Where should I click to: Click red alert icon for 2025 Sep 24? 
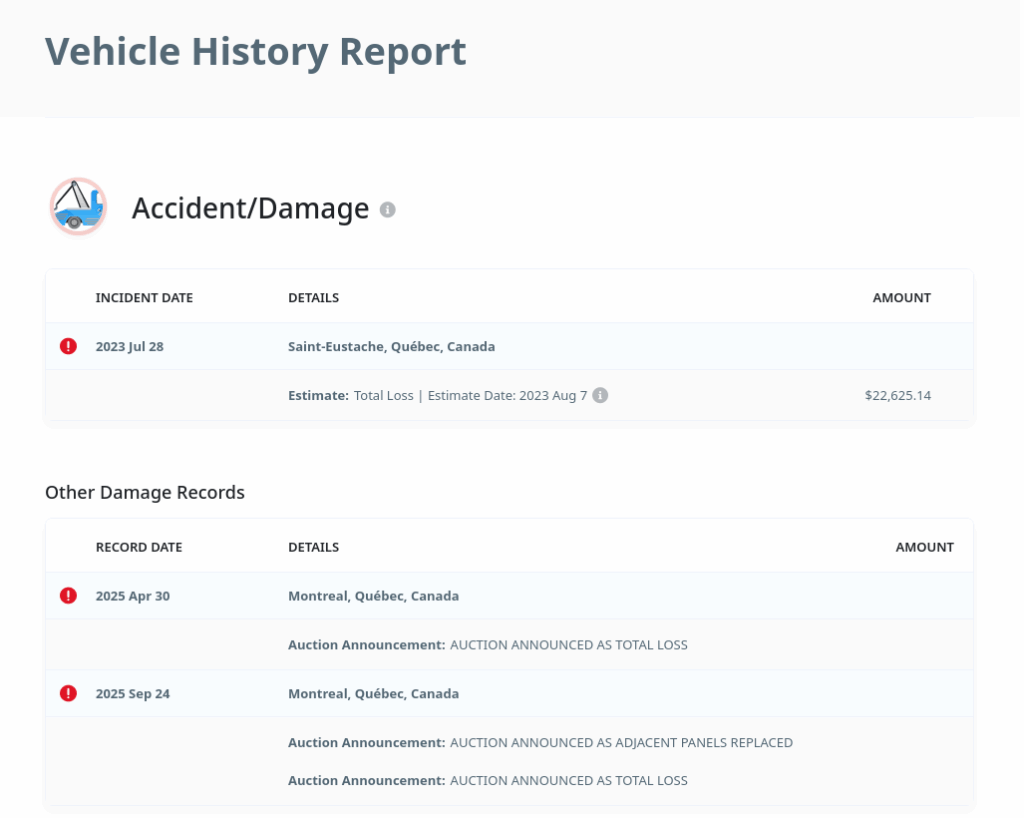(x=68, y=693)
